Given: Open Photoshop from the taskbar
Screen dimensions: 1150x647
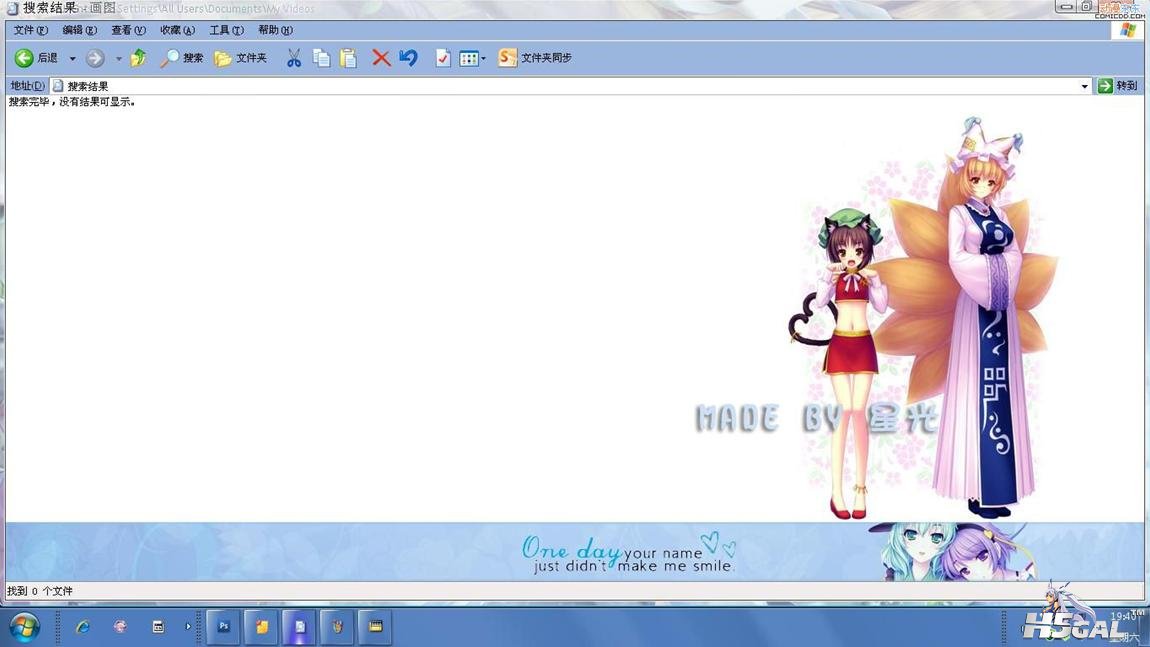Looking at the screenshot, I should pyautogui.click(x=223, y=627).
